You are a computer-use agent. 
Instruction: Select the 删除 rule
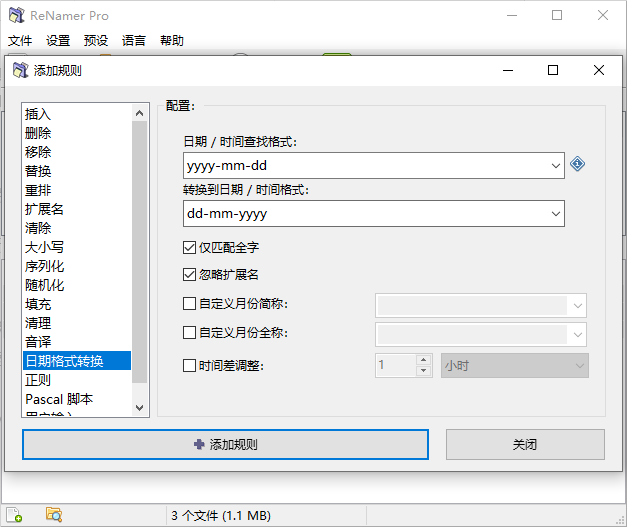(x=77, y=133)
